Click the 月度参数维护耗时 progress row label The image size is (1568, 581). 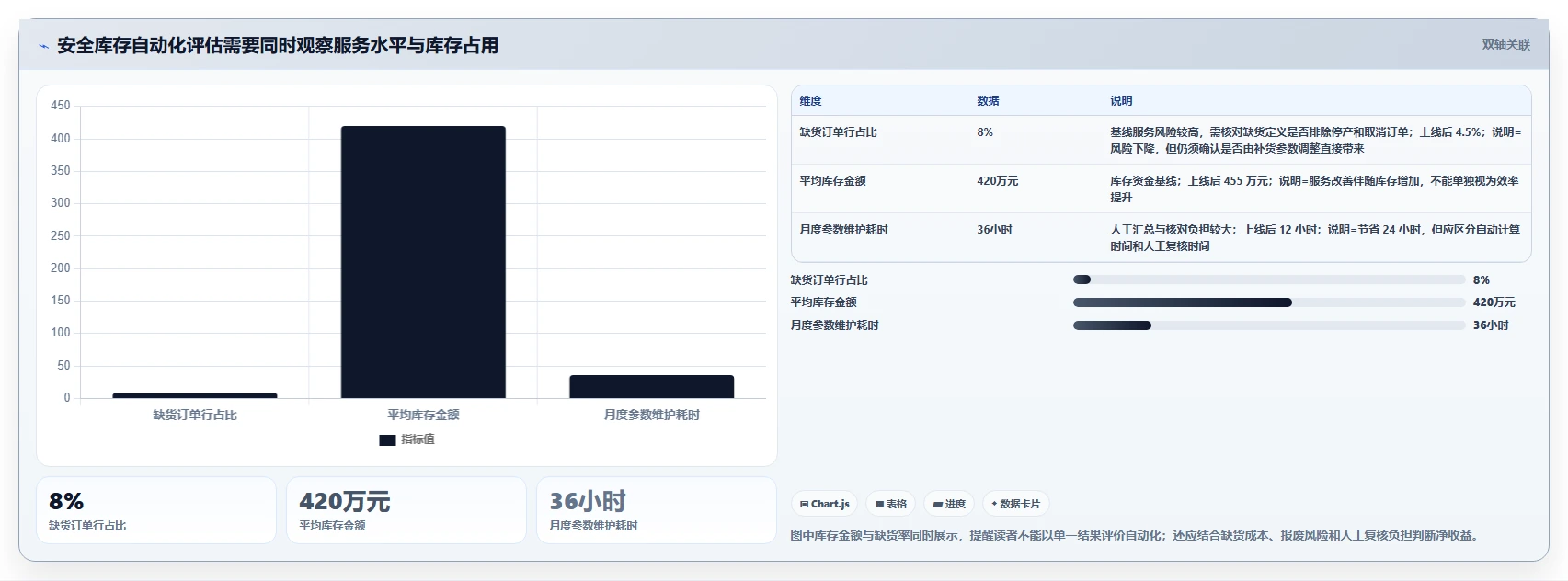point(835,325)
